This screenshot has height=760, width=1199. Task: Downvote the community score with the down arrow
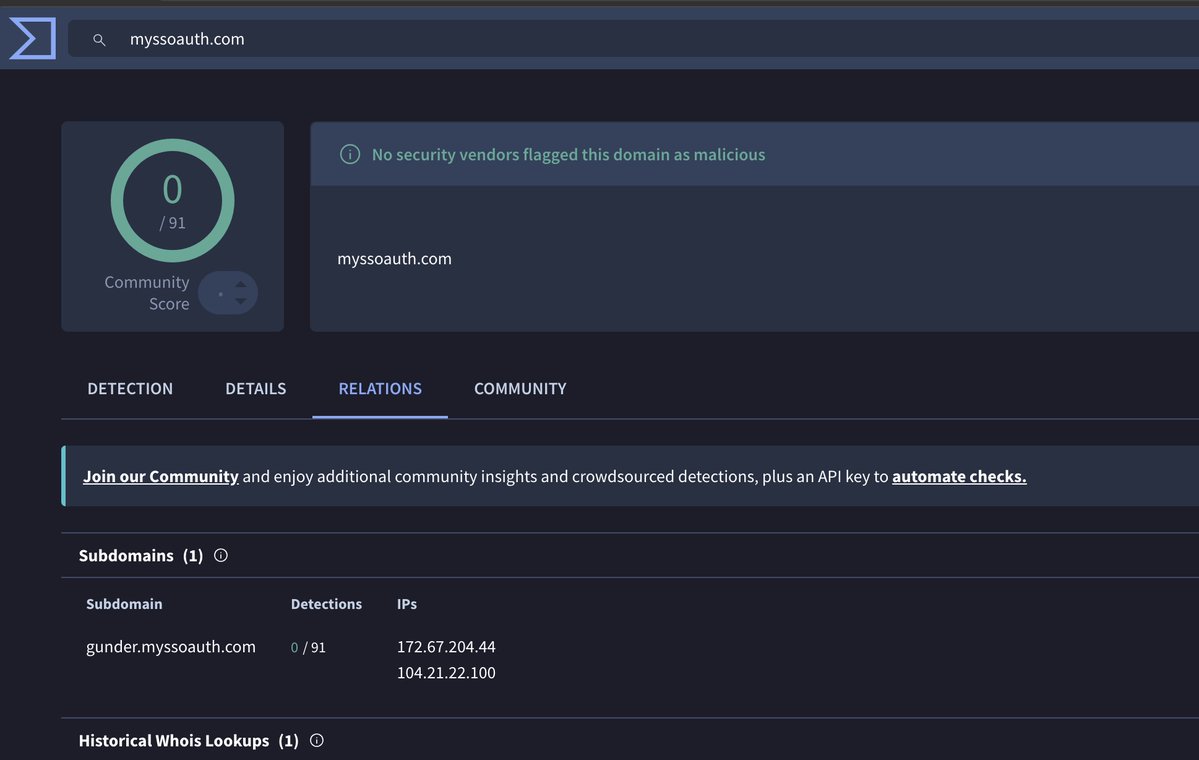[241, 301]
